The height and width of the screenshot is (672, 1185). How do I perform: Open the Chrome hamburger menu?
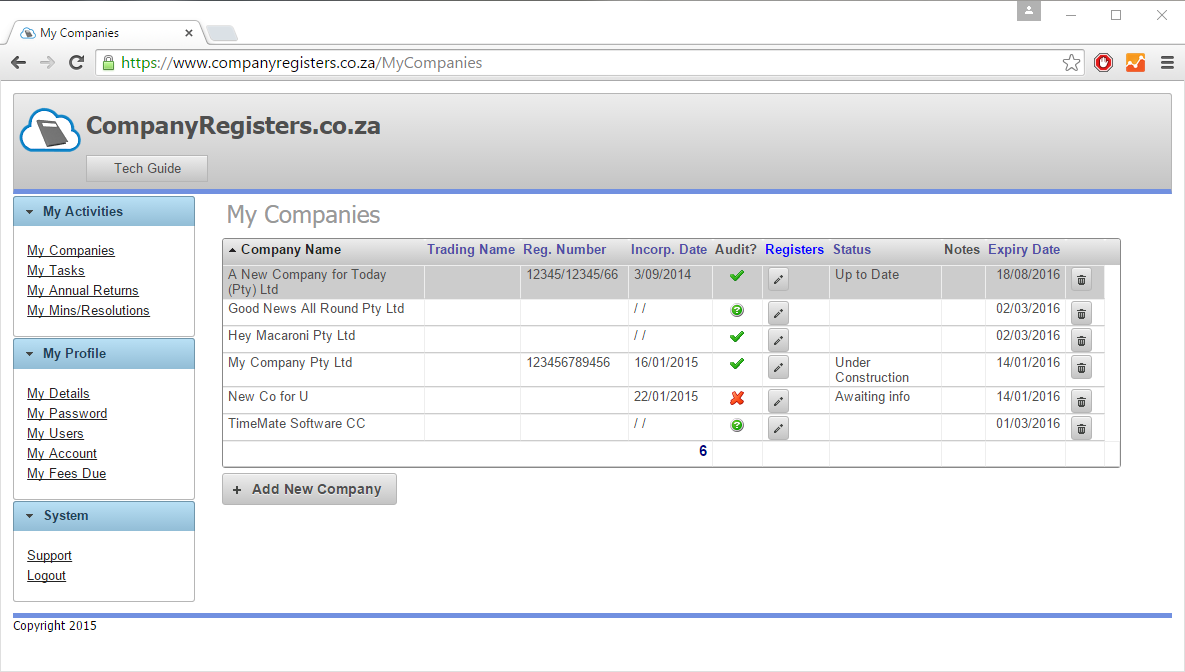1167,63
